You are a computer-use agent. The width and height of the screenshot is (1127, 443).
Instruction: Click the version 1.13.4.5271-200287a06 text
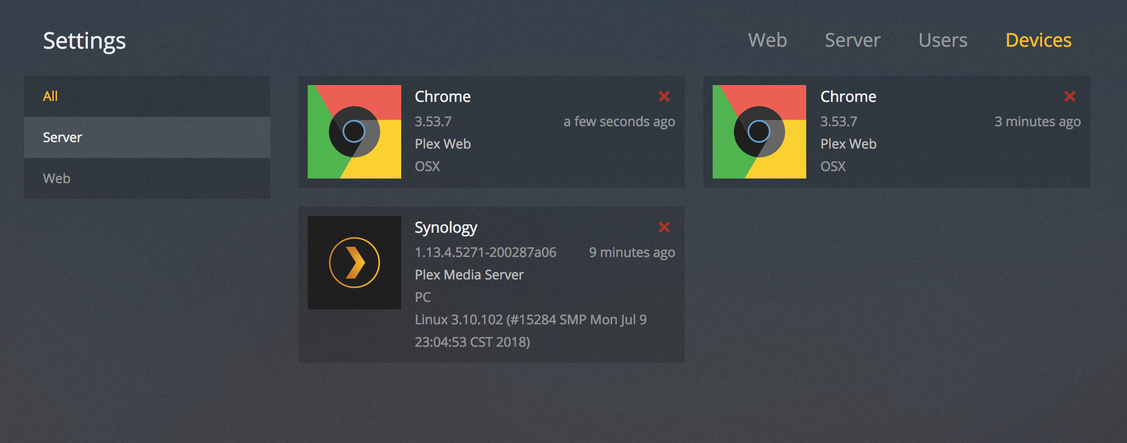click(x=485, y=252)
